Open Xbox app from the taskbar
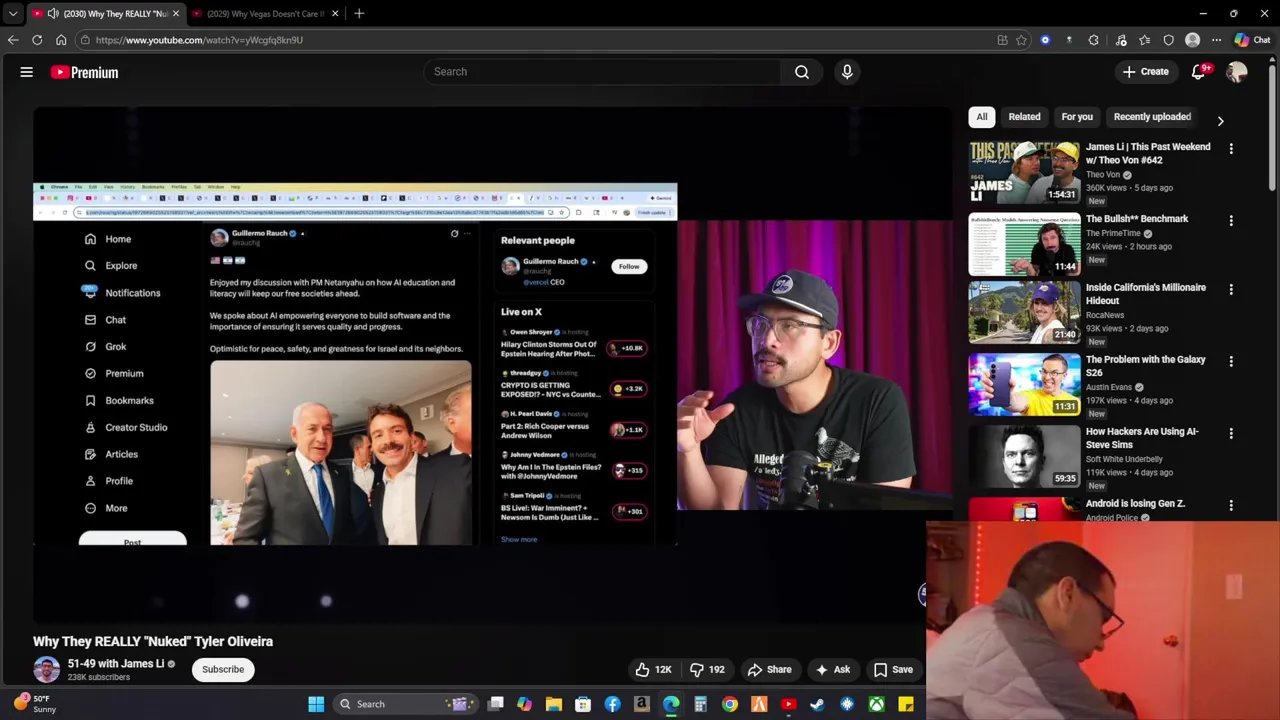The height and width of the screenshot is (720, 1280). (x=877, y=704)
